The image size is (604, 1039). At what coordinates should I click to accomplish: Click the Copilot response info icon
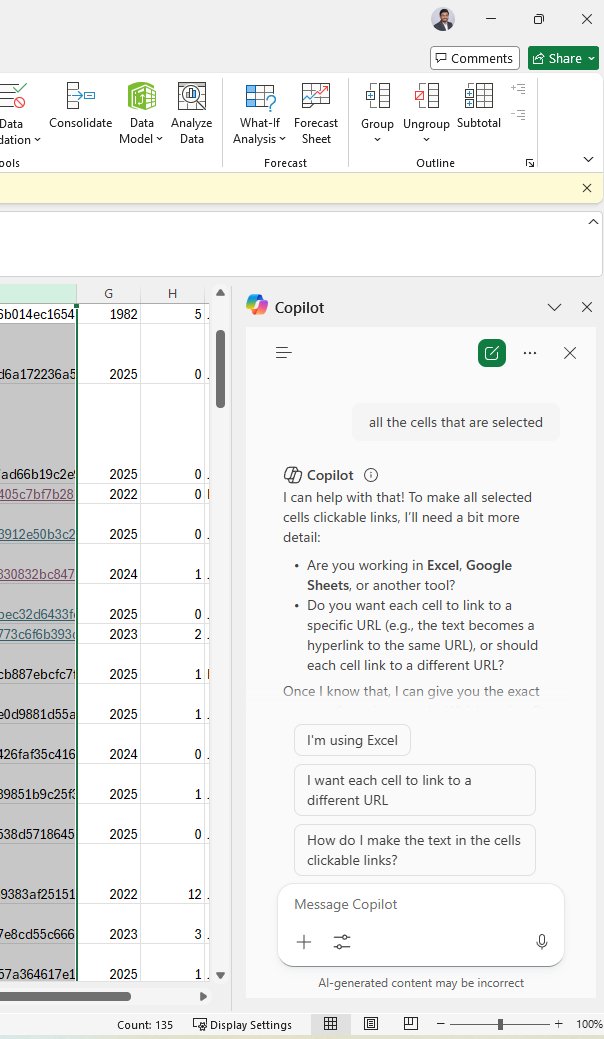(371, 475)
